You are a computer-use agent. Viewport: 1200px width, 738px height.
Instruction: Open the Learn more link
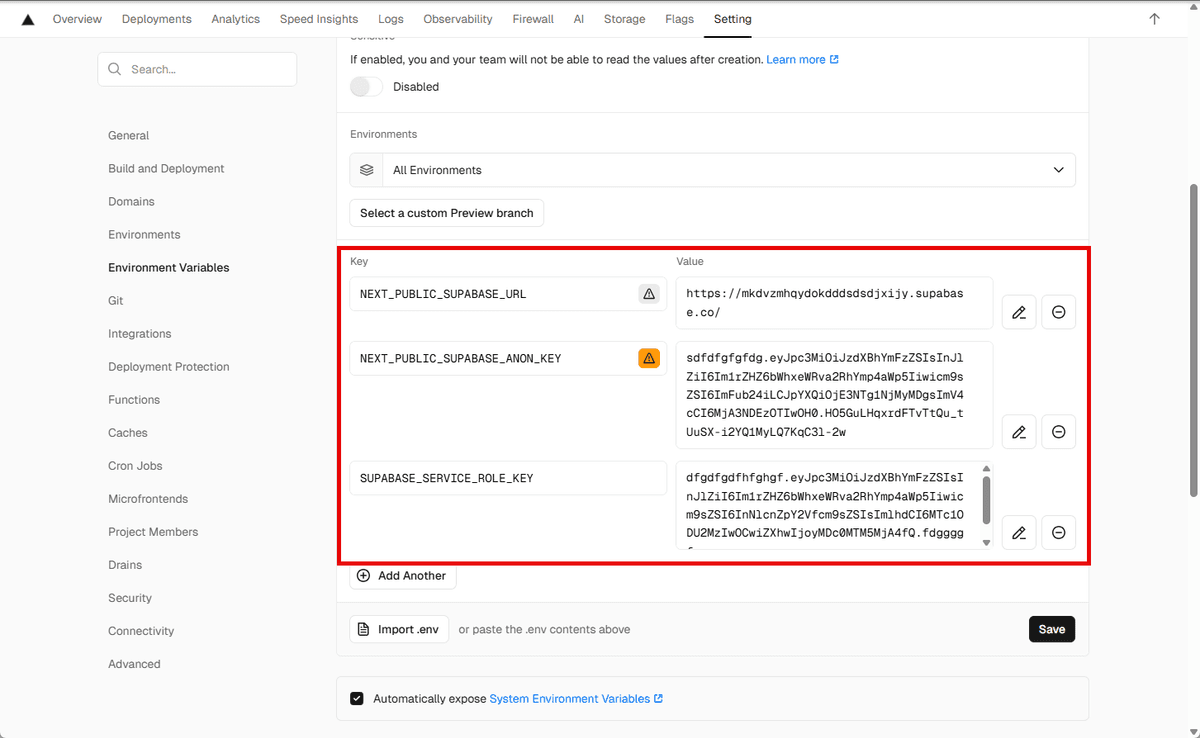click(796, 59)
